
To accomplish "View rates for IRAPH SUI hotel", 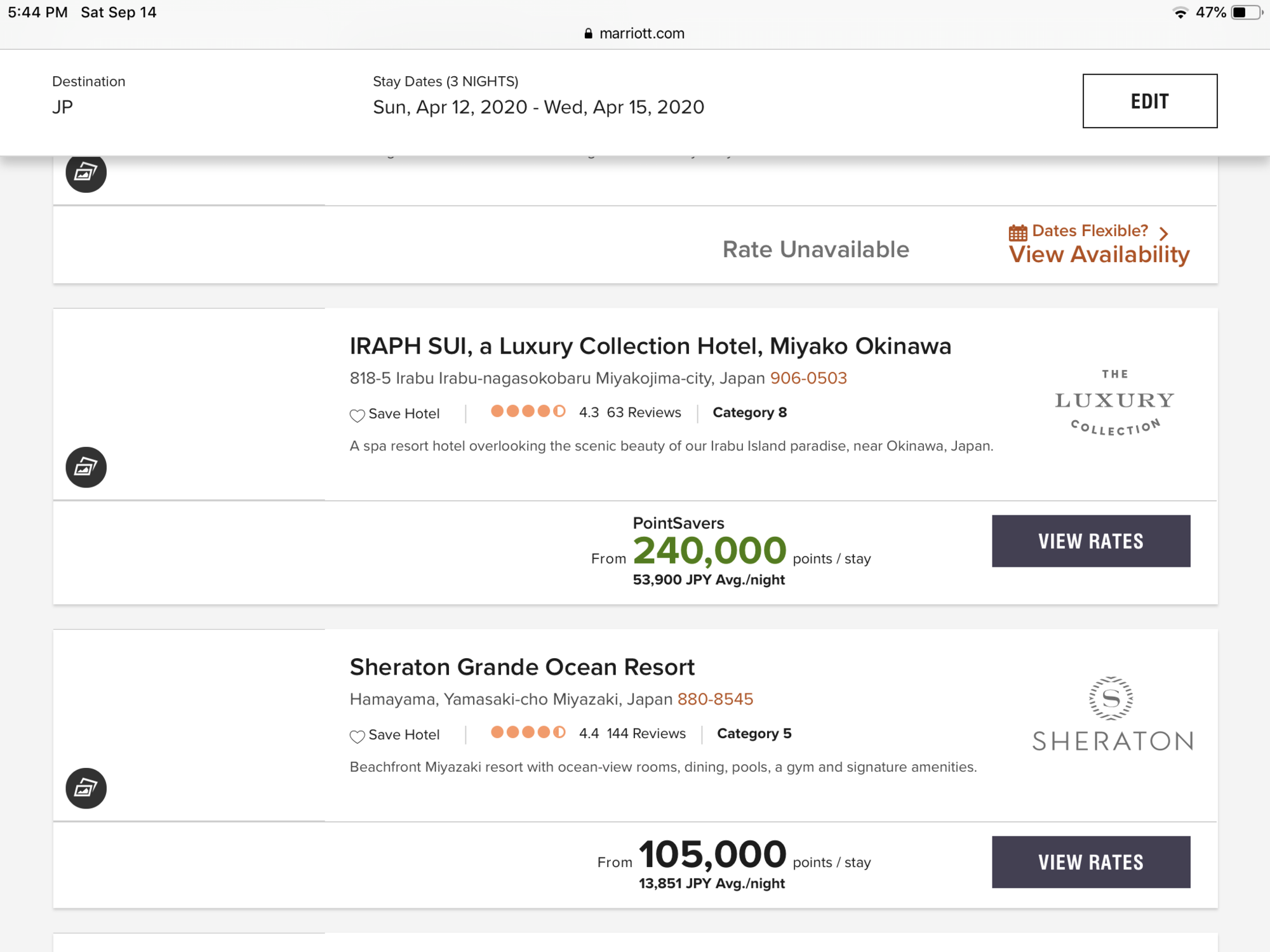I will (x=1091, y=541).
